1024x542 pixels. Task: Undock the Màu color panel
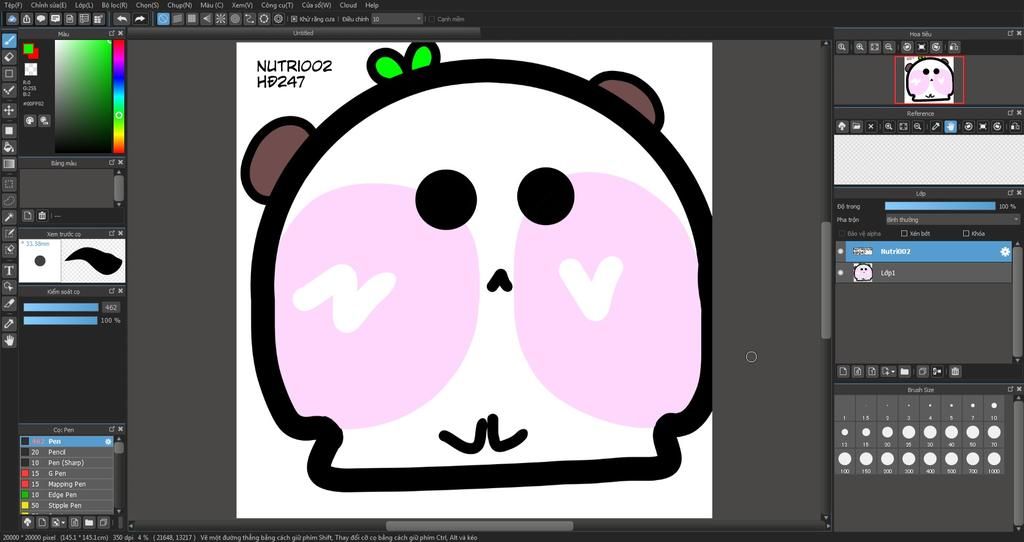pyautogui.click(x=112, y=33)
